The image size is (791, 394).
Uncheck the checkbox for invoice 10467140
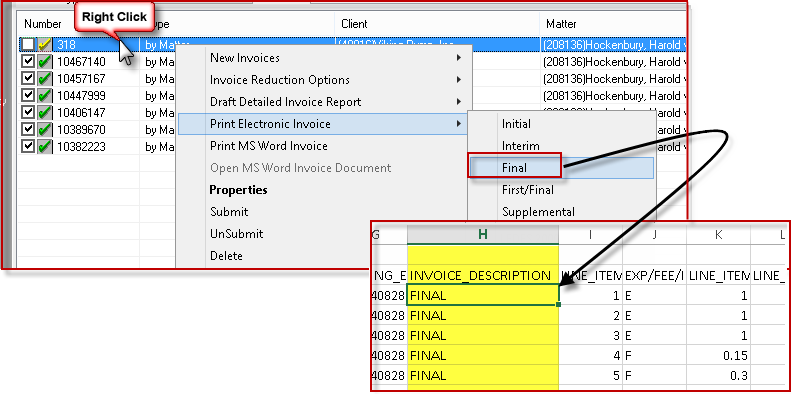coord(28,62)
